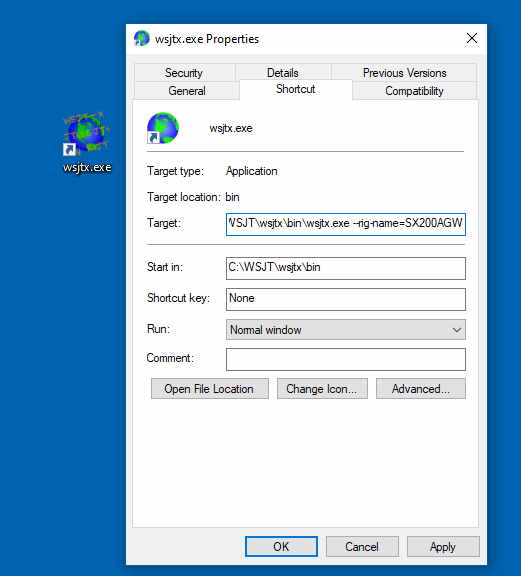Screen dimensions: 521x576
Task: Confirm the dialog with OK
Action: point(281,546)
